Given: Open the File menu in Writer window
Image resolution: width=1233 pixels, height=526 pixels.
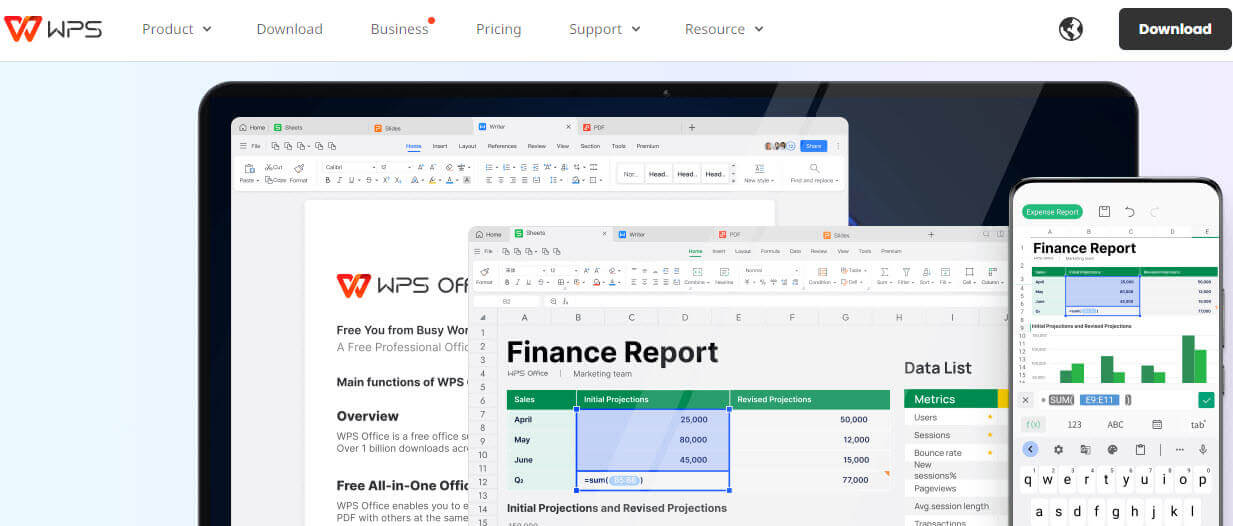Looking at the screenshot, I should [x=250, y=146].
